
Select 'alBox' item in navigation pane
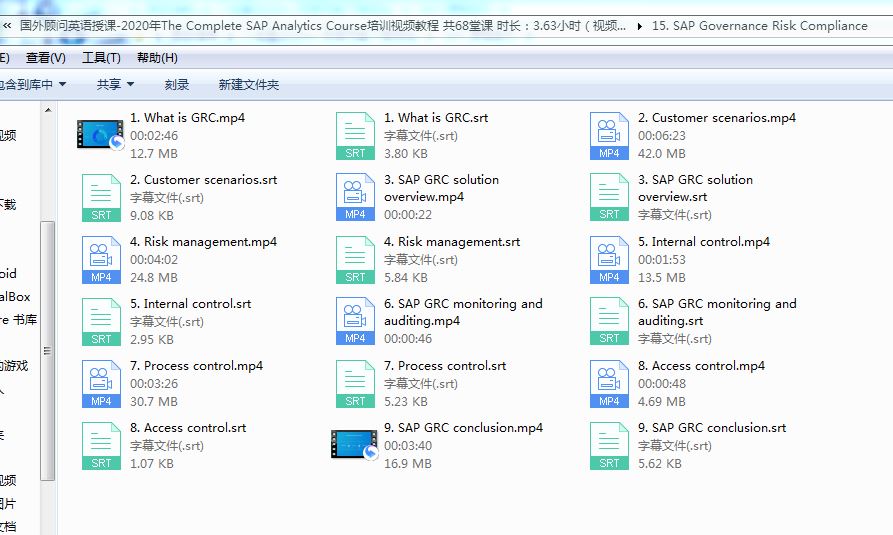coord(15,297)
